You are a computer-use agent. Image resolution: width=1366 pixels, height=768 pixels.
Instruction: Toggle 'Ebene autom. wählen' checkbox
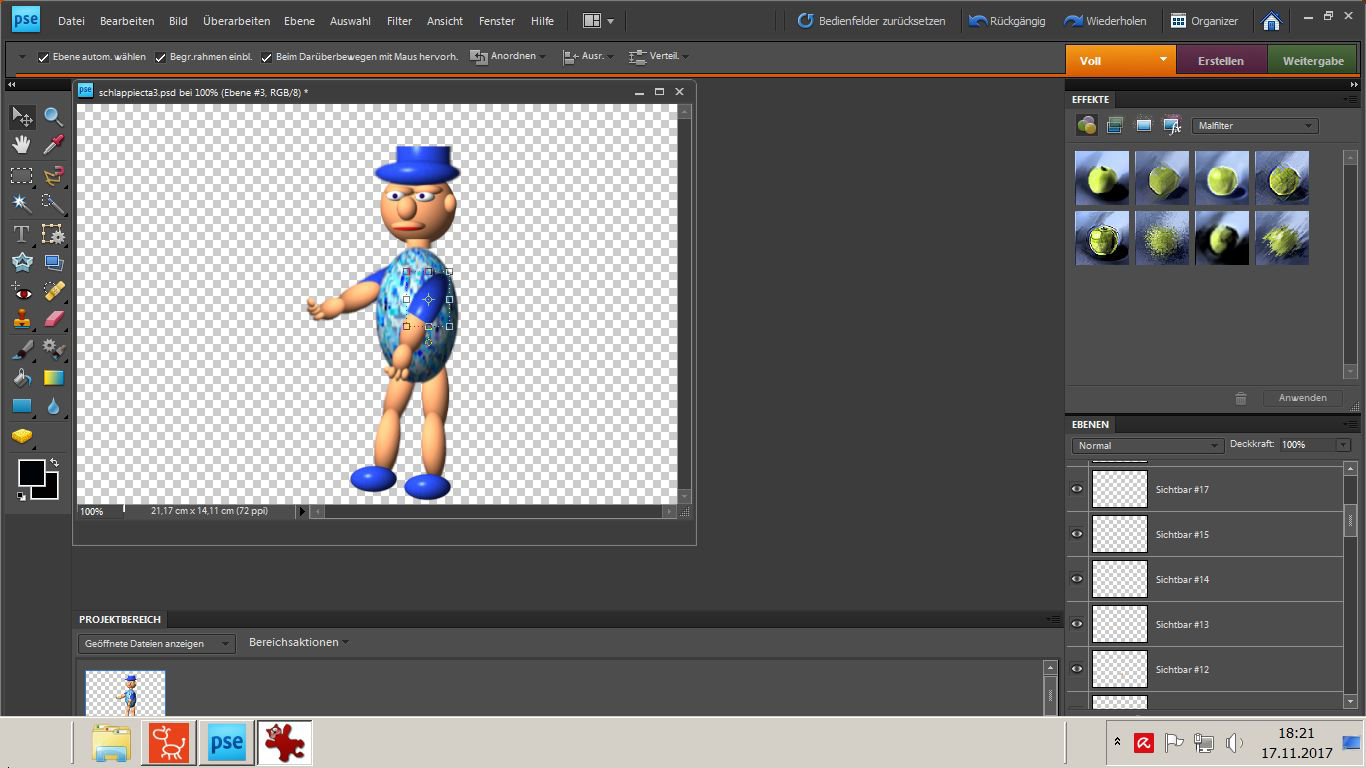(x=43, y=57)
